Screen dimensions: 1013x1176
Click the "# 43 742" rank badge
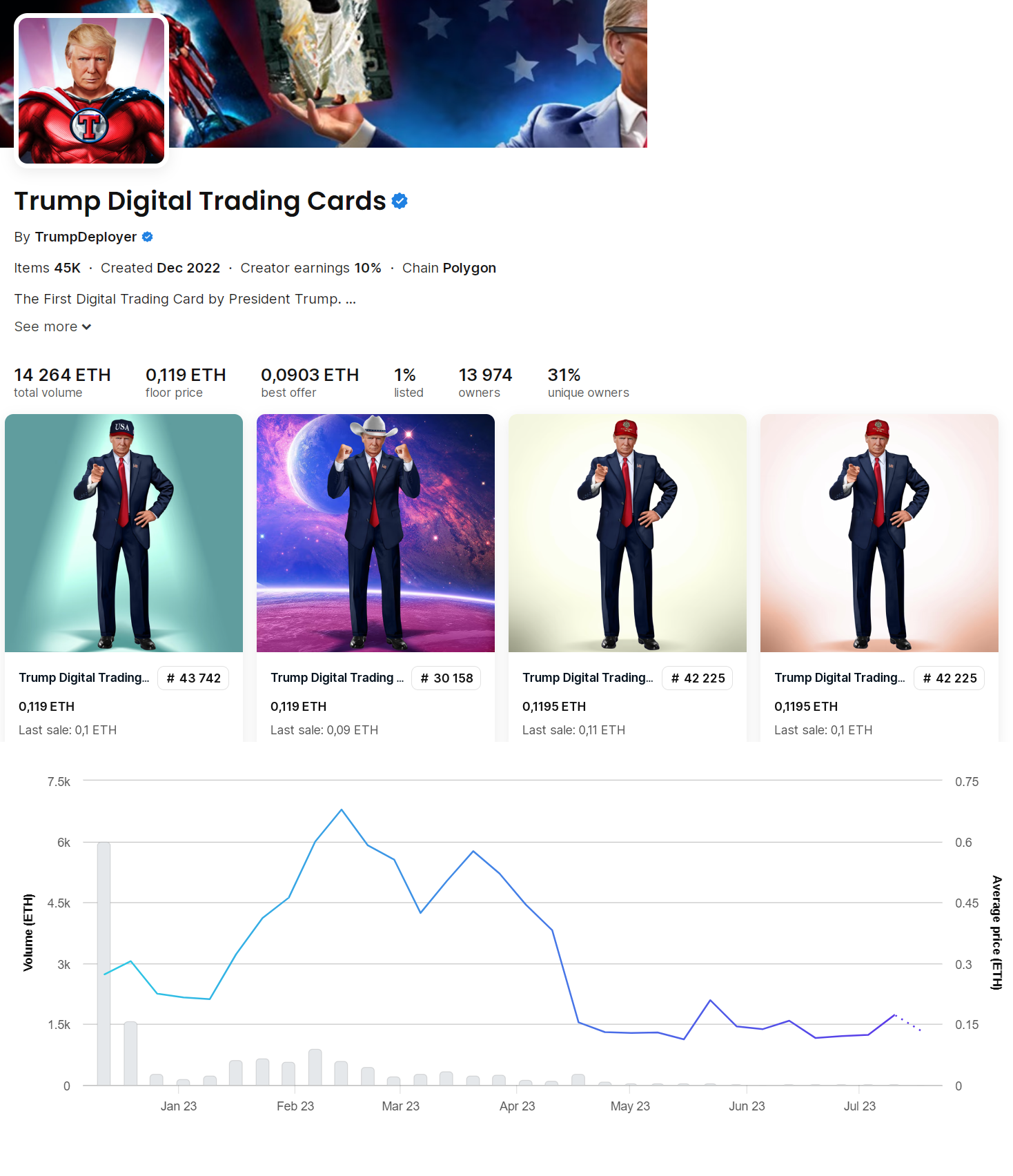click(193, 678)
